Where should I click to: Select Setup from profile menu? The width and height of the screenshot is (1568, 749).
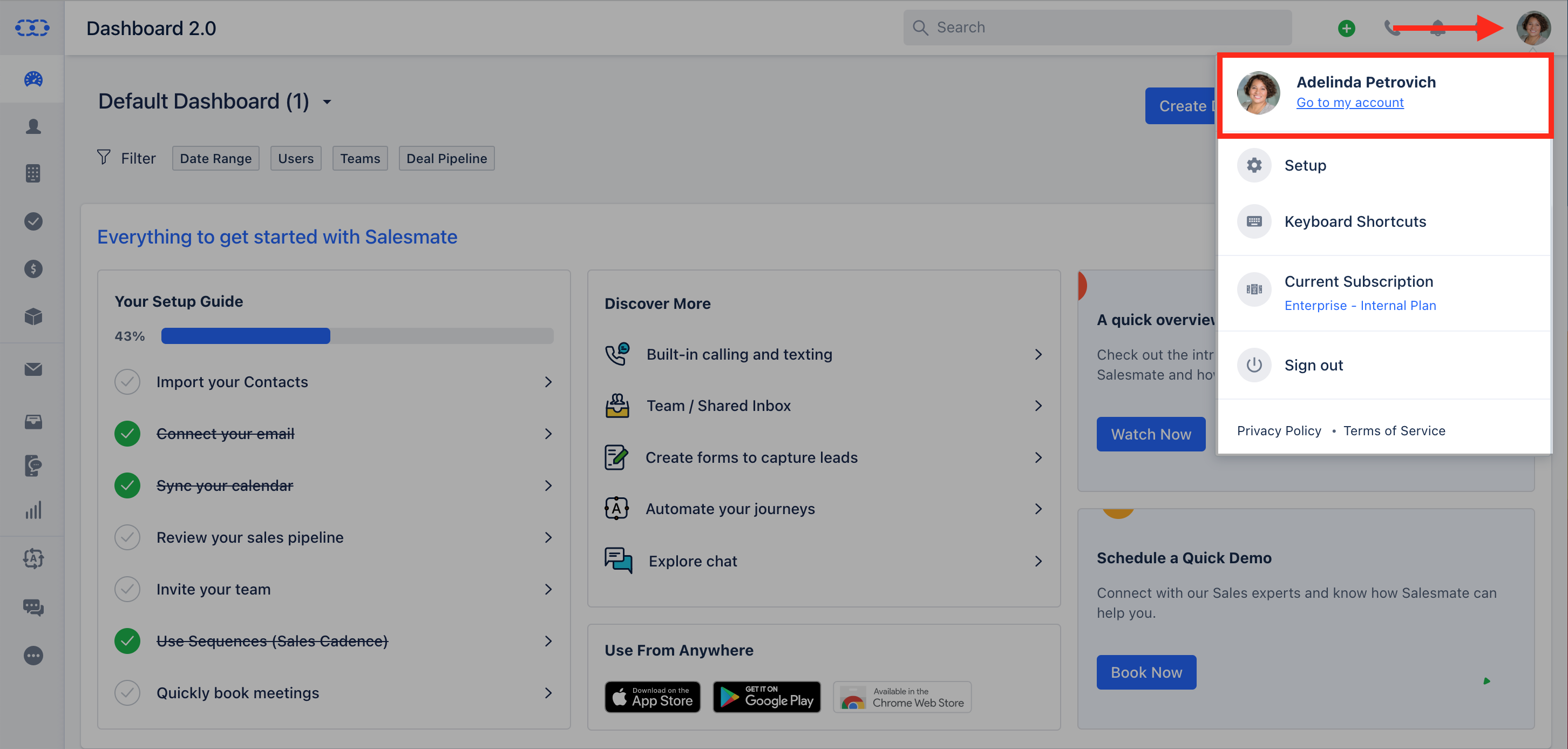(1383, 165)
